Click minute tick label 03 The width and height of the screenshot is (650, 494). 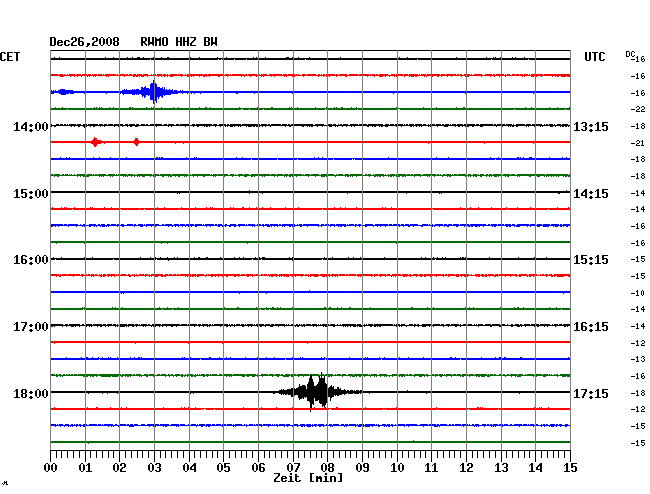click(155, 468)
